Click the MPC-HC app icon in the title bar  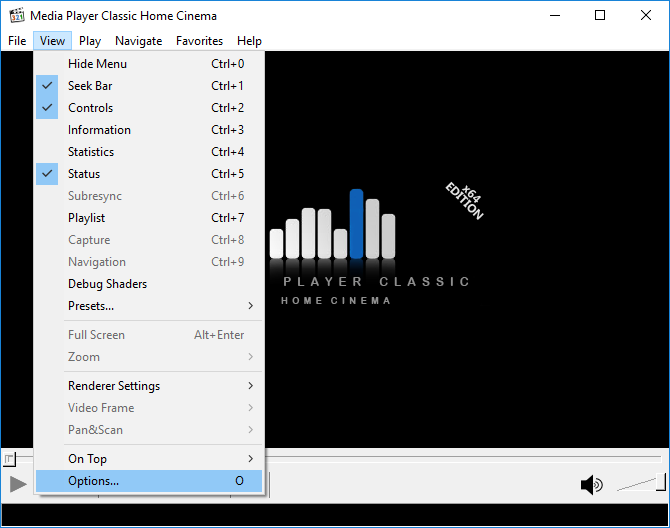pyautogui.click(x=17, y=16)
